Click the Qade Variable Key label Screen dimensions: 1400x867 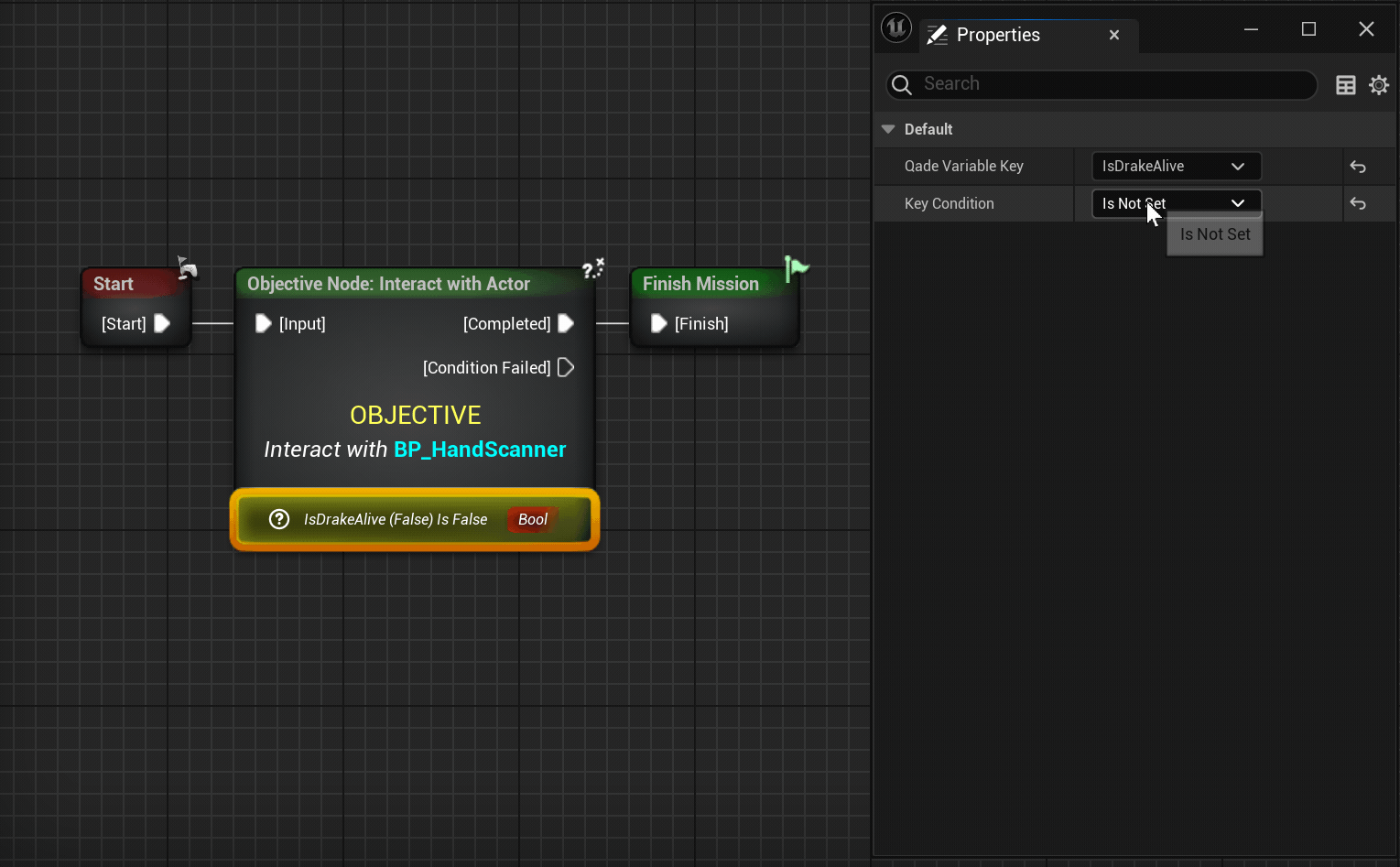click(x=964, y=166)
